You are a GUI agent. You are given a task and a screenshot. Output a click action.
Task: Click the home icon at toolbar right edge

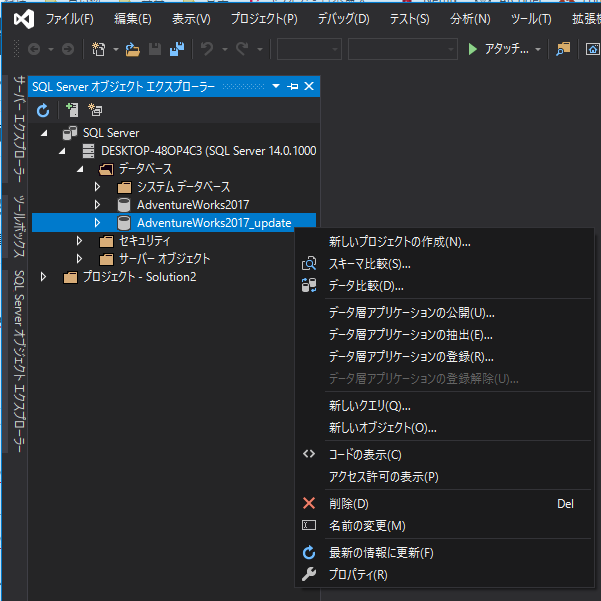[x=593, y=49]
